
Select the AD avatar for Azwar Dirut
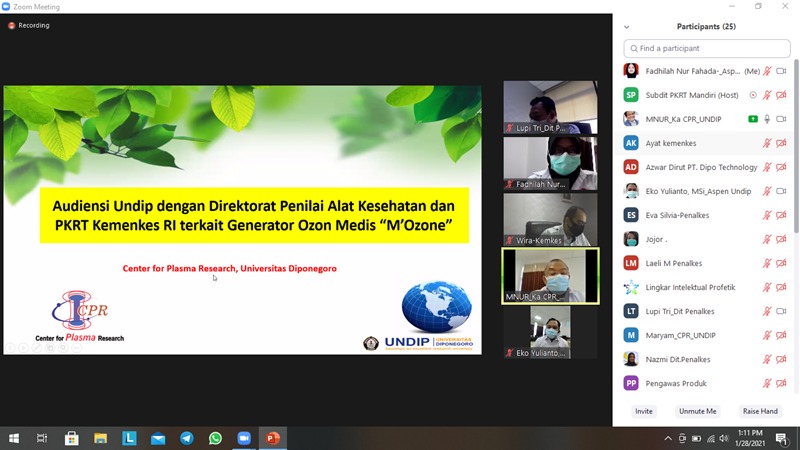point(631,167)
